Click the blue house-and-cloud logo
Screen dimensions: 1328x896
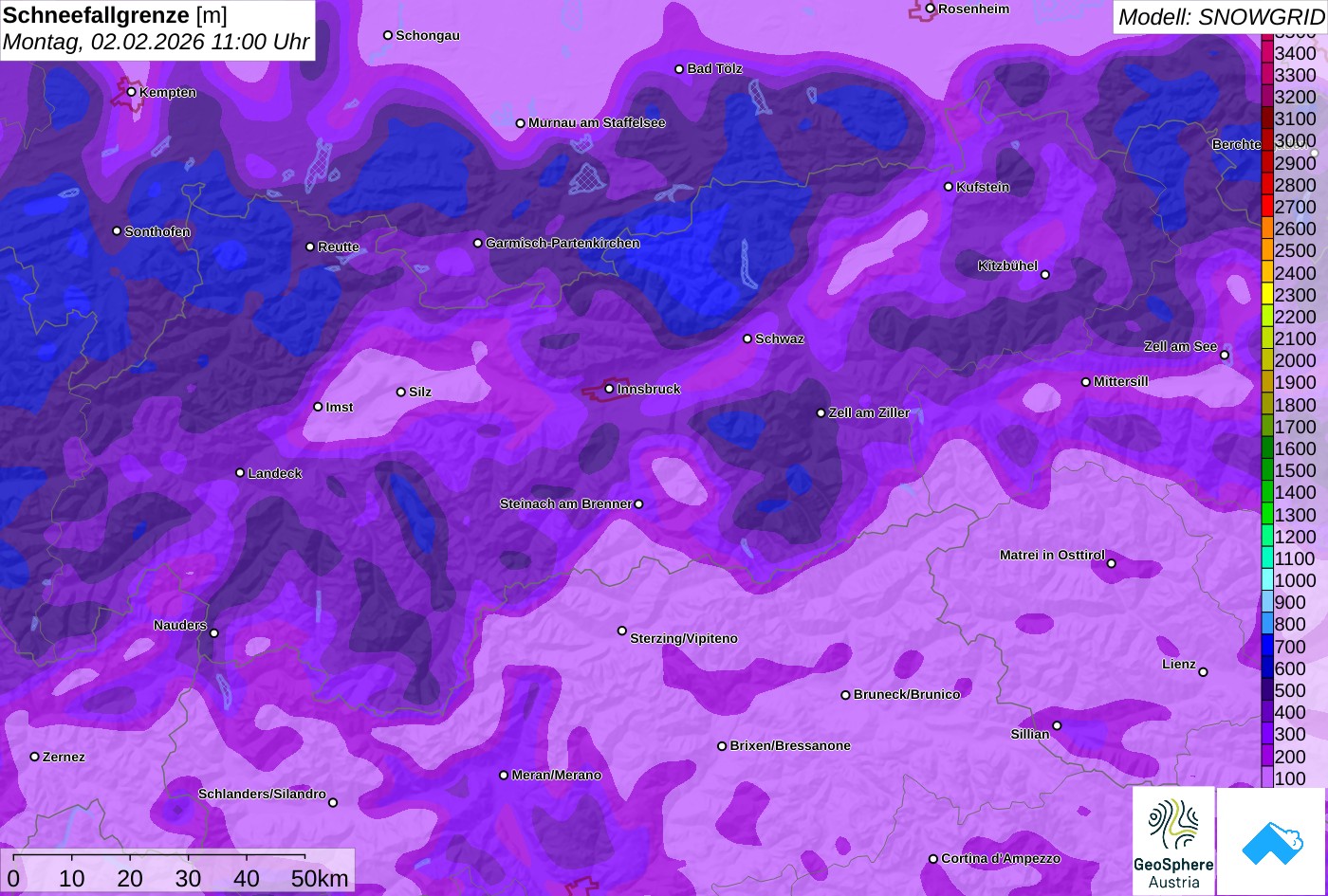(x=1271, y=842)
